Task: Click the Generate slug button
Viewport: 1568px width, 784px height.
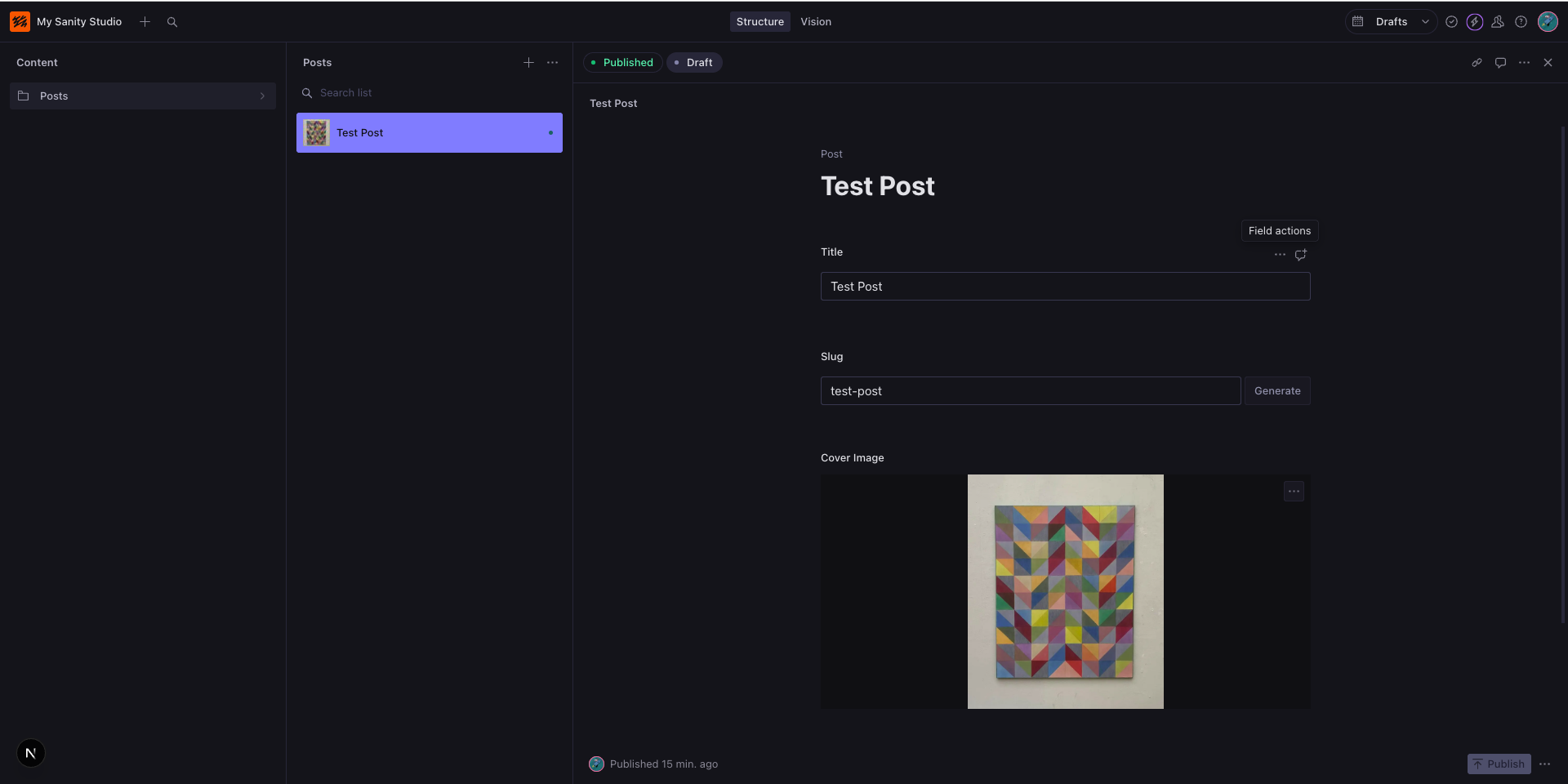Action: pyautogui.click(x=1277, y=391)
